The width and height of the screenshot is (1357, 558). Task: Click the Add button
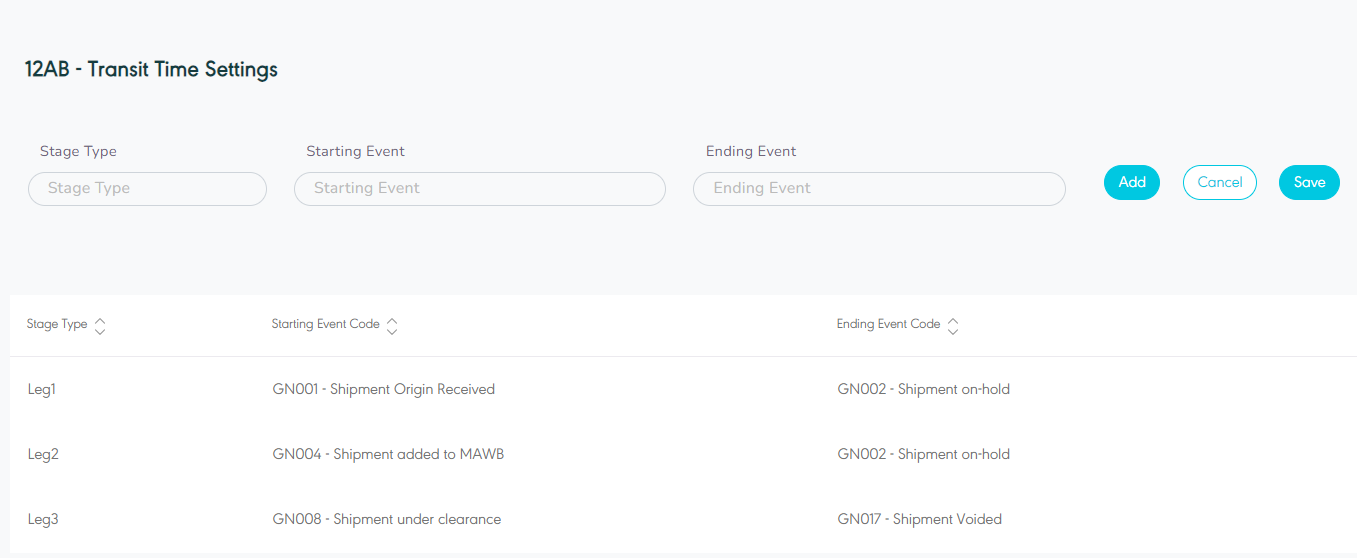coord(1131,182)
